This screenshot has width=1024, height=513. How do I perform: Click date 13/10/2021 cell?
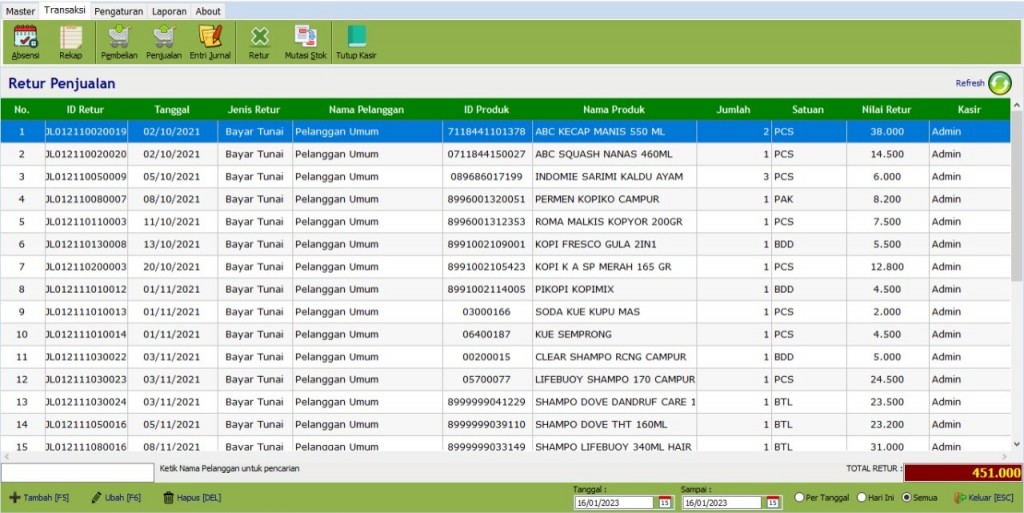click(x=172, y=244)
